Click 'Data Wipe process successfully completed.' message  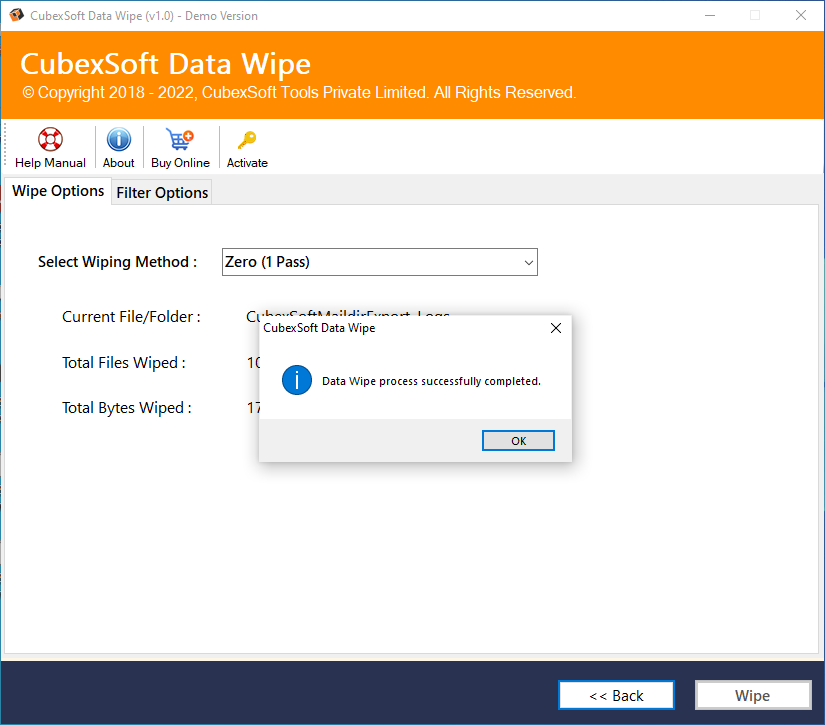click(431, 381)
